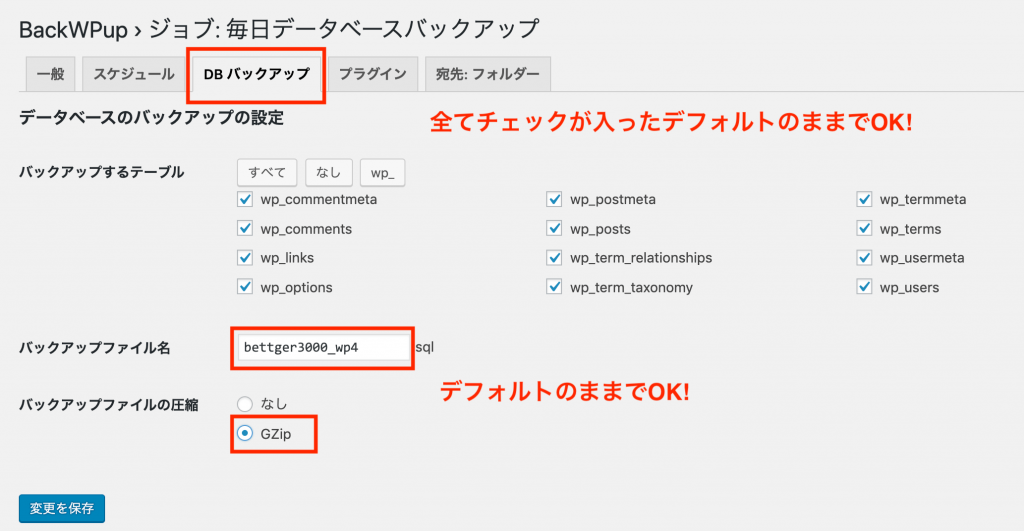The width and height of the screenshot is (1024, 531).
Task: Uncheck the wp_term_relationships table
Action: tap(554, 257)
